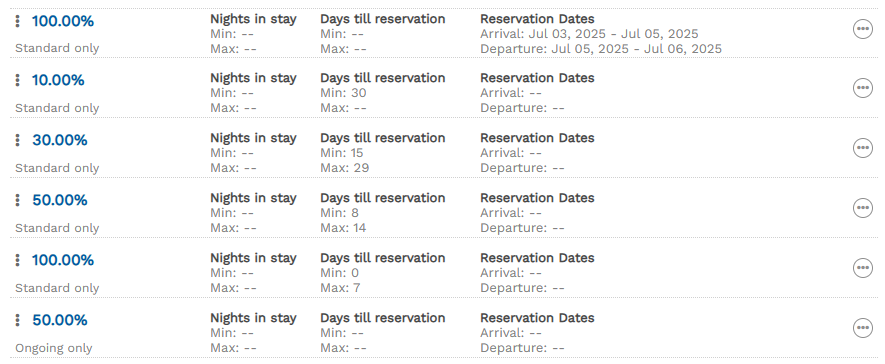Screen dimensions: 885x364
Task: Click the drag handle beside 10.00%
Action: (x=17, y=80)
